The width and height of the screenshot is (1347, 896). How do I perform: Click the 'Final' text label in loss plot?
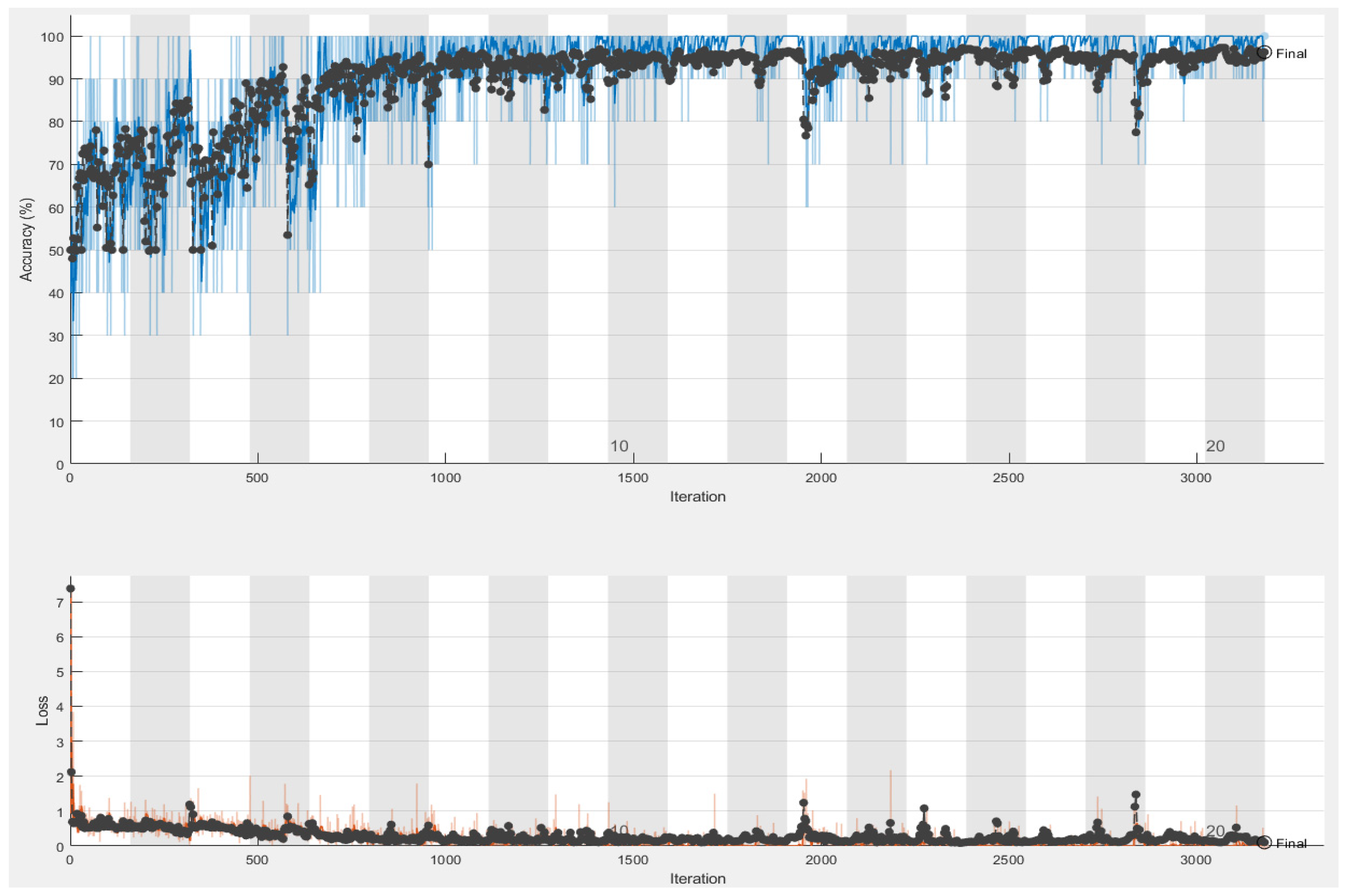(1292, 843)
